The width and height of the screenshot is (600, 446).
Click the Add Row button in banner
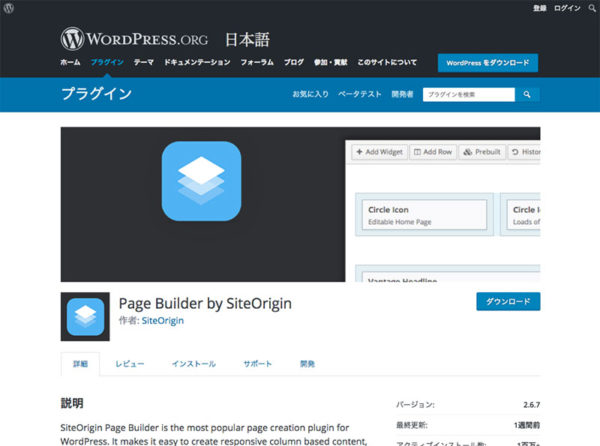pyautogui.click(x=433, y=152)
